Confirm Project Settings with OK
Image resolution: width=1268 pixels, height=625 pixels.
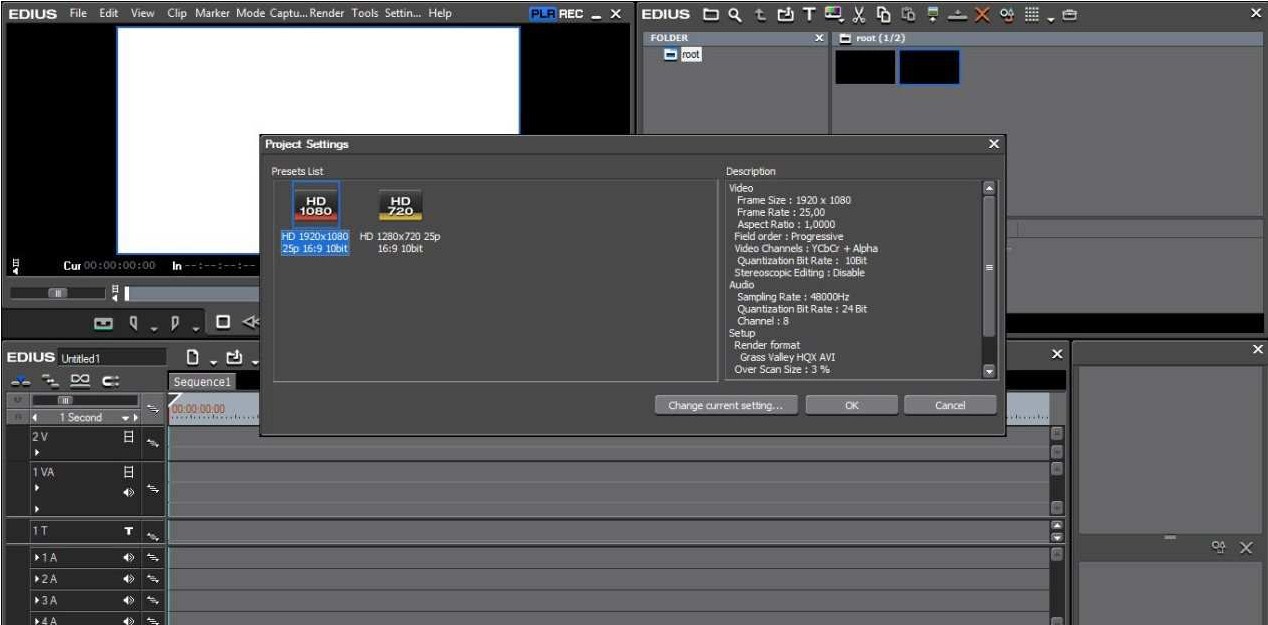point(851,405)
